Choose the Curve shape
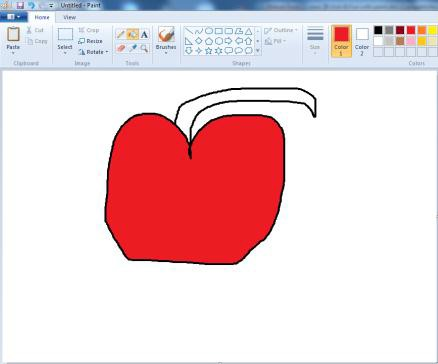This screenshot has height=364, width=438. point(199,31)
